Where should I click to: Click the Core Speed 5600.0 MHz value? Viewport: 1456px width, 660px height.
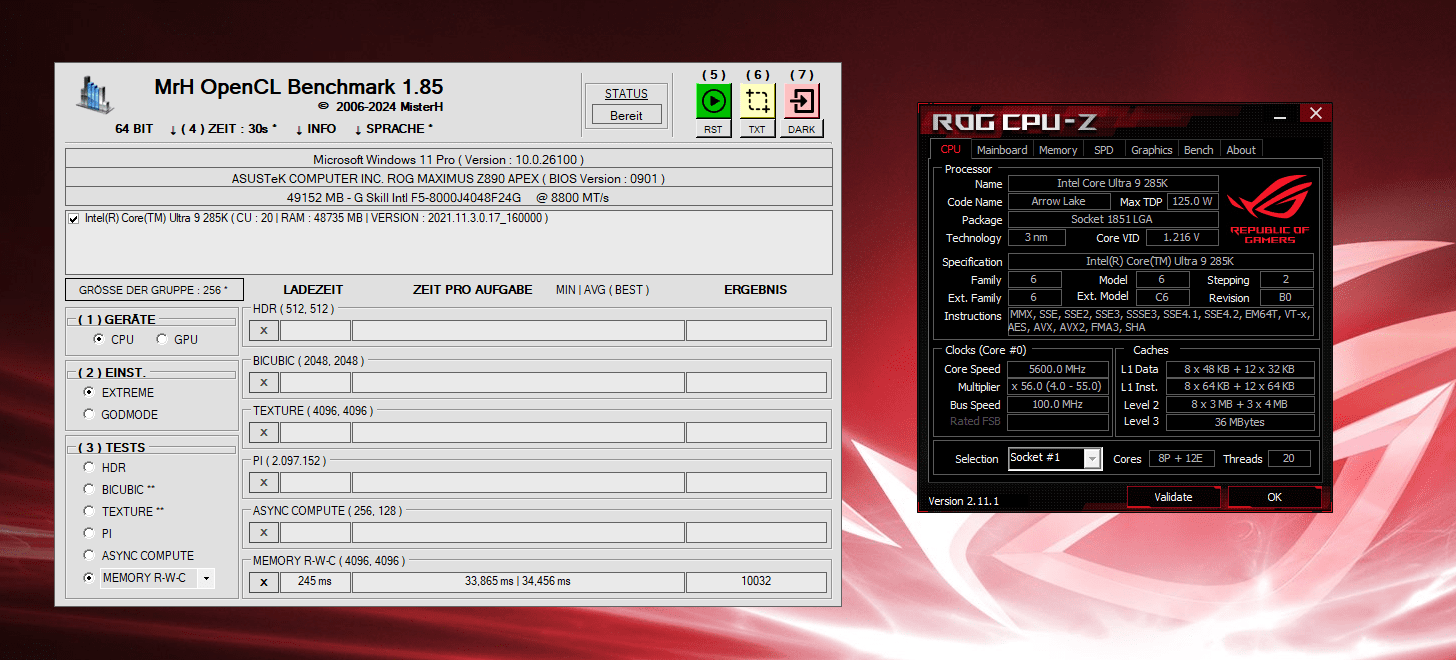point(1058,369)
